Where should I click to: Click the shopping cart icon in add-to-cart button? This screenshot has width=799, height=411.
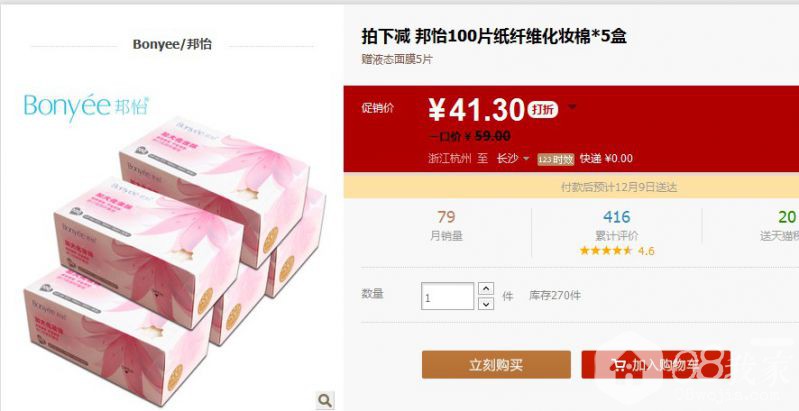click(618, 366)
